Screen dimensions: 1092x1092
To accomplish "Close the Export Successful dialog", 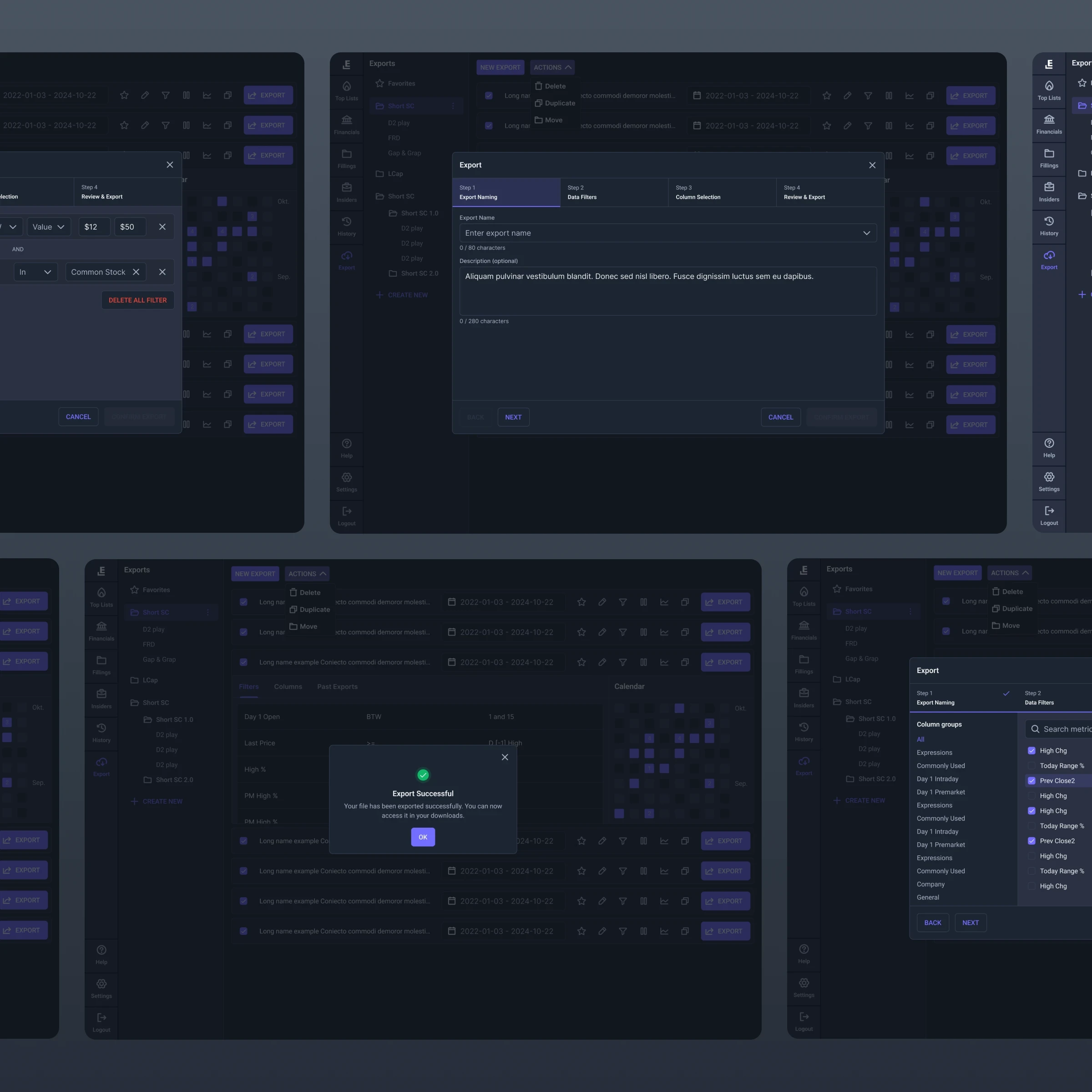I will point(505,758).
